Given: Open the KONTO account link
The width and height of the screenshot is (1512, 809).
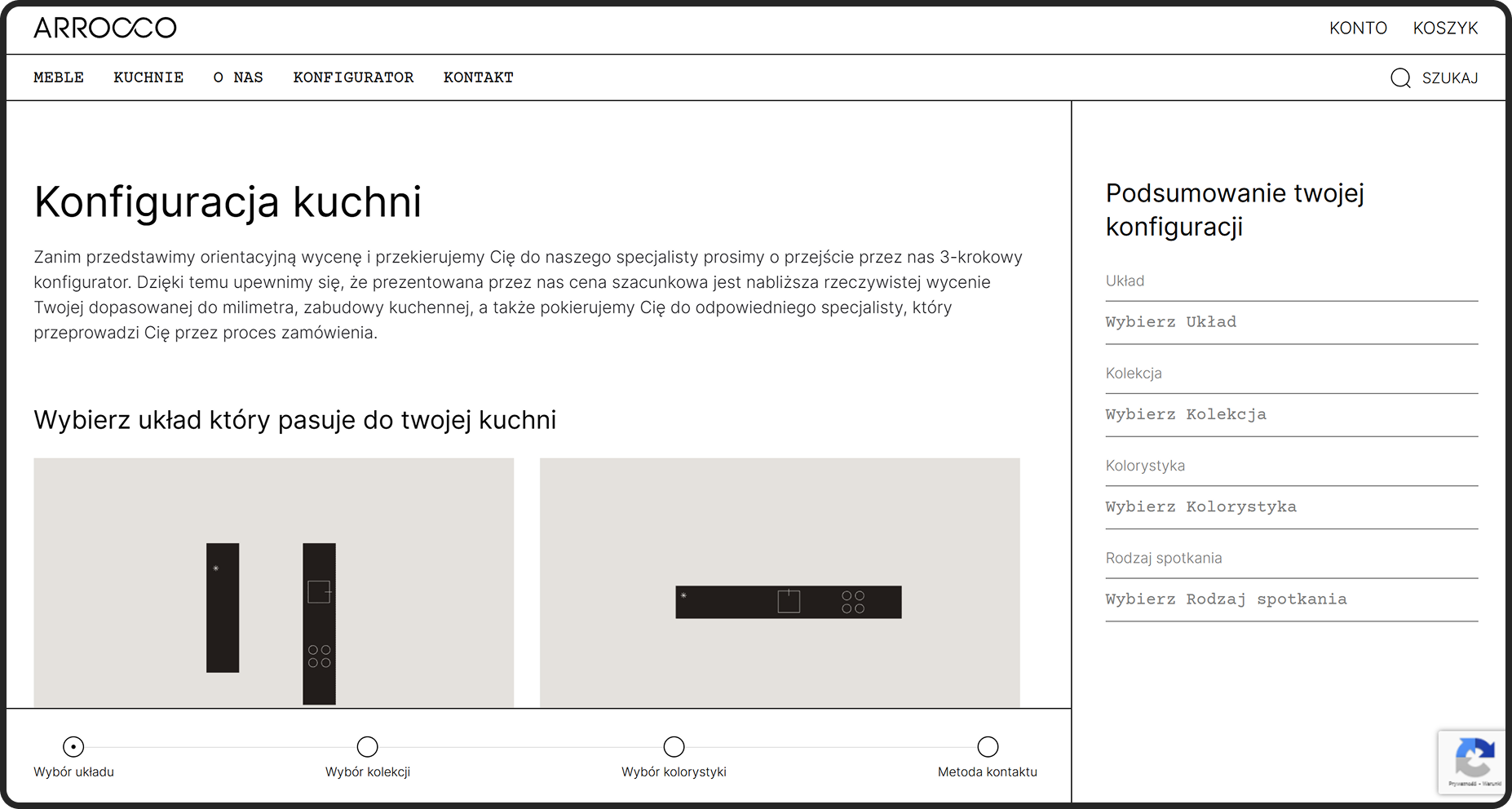Looking at the screenshot, I should coord(1358,29).
